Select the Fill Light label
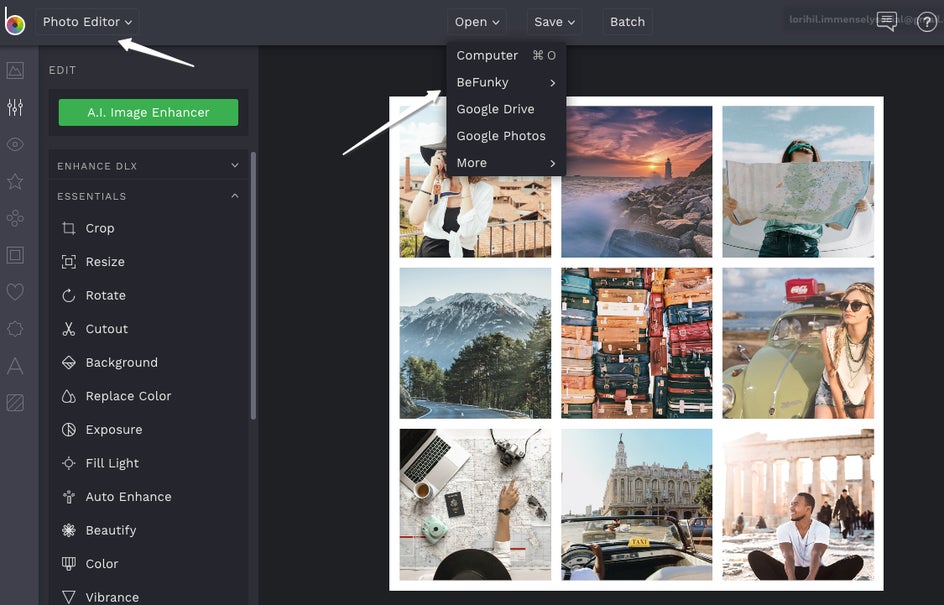The width and height of the screenshot is (944, 605). click(x=112, y=463)
